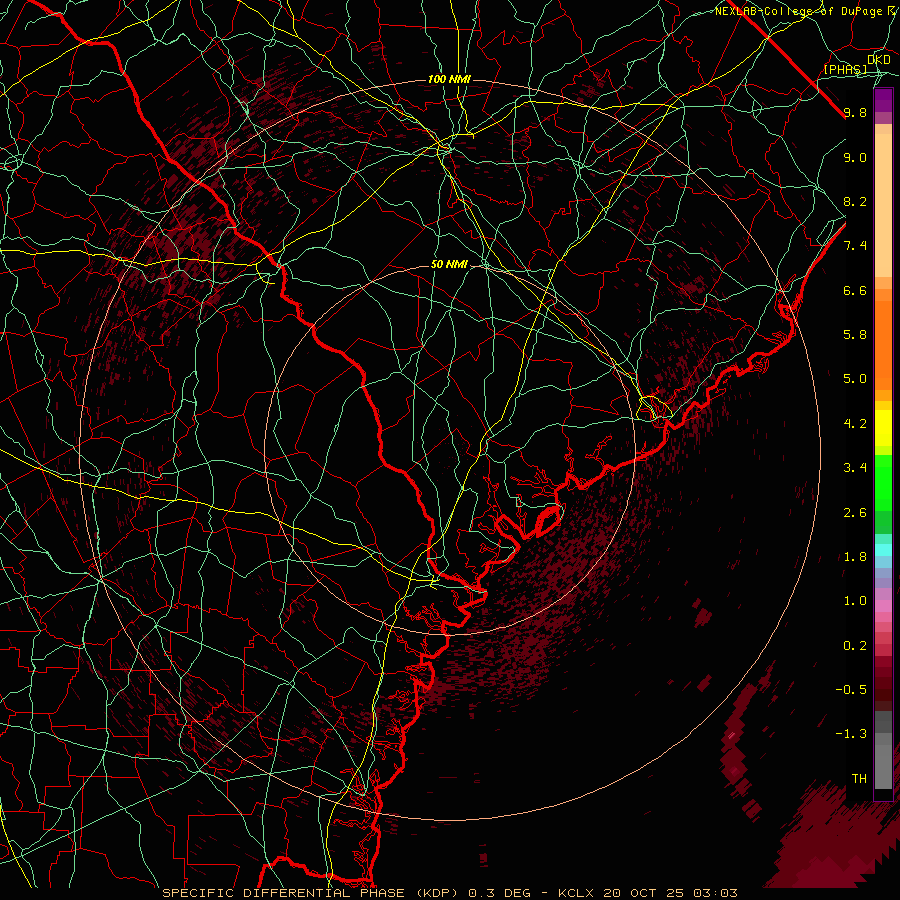Screen dimensions: 900x900
Task: Click the cyan color bar segment
Action: [x=883, y=550]
